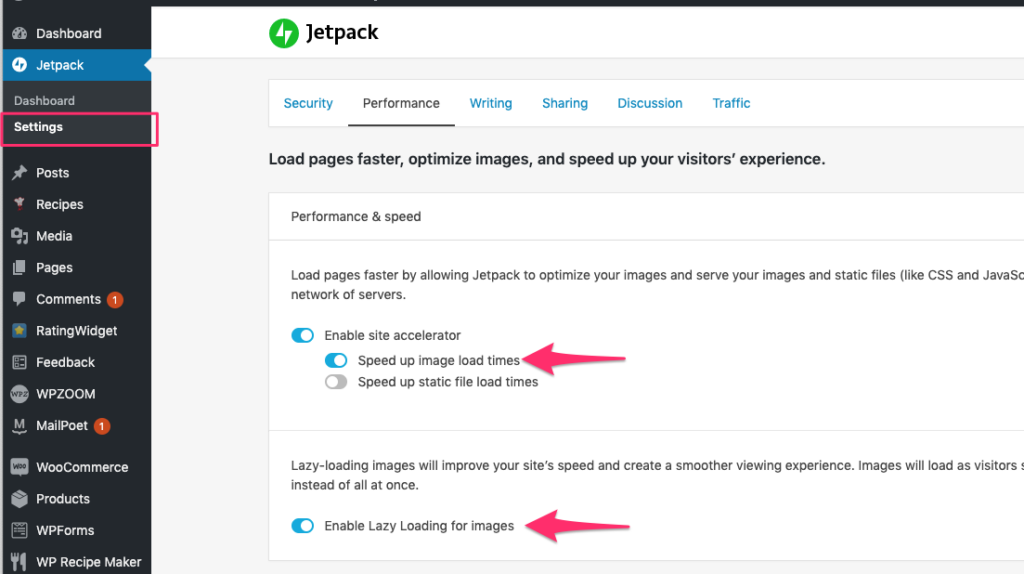1024x574 pixels.
Task: Click the Media library icon
Action: pos(20,236)
